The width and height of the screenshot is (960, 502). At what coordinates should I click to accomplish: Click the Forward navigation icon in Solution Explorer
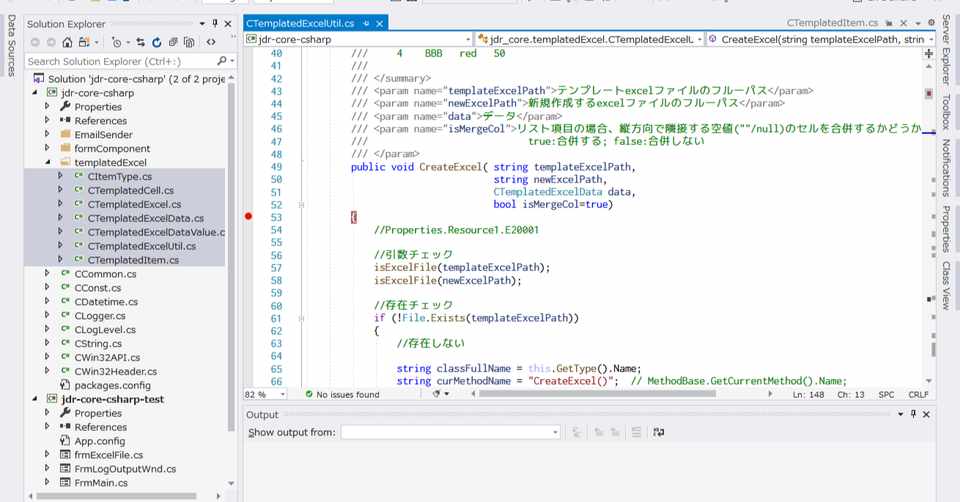[51, 42]
